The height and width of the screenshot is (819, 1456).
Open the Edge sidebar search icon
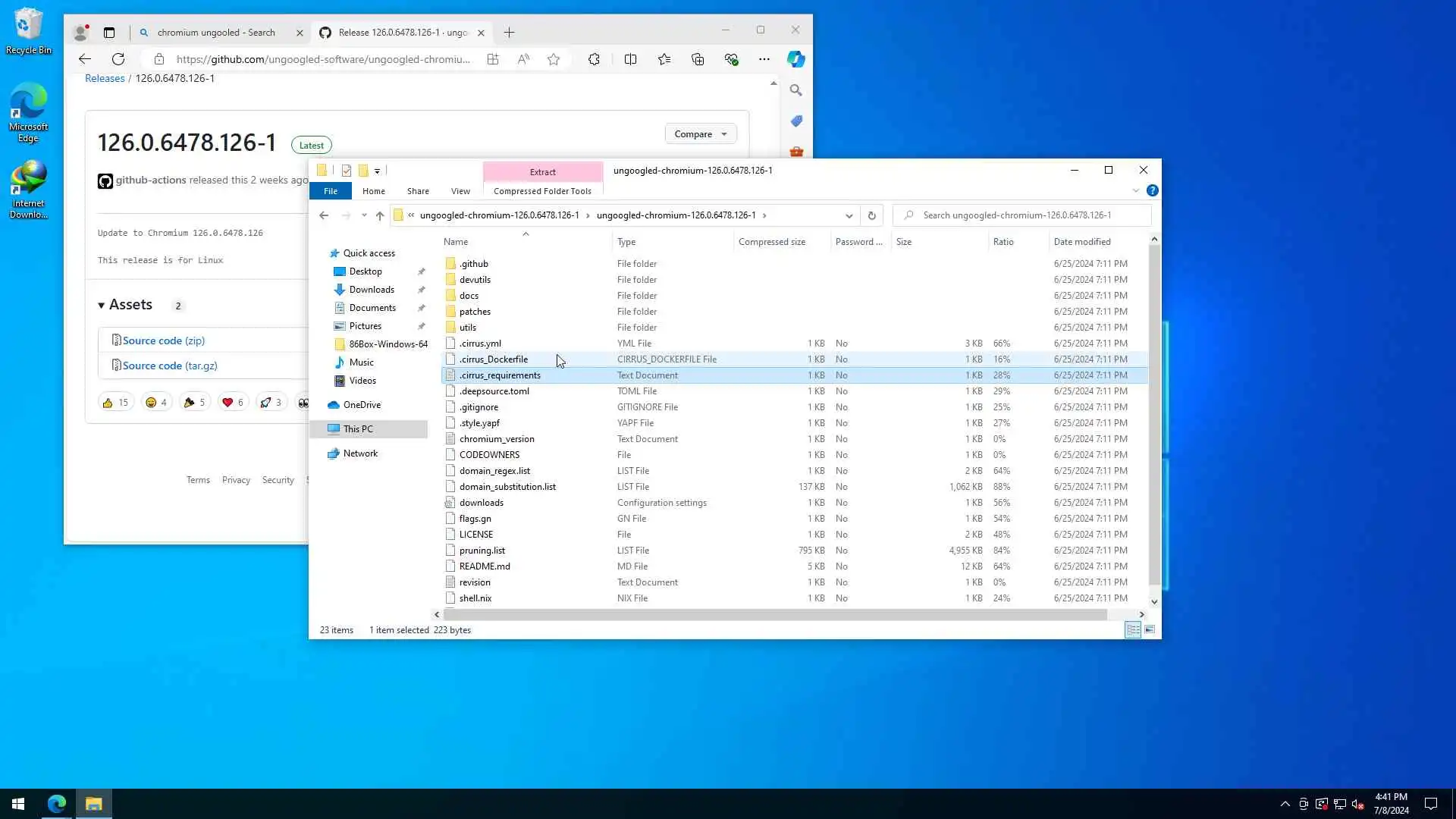(795, 90)
